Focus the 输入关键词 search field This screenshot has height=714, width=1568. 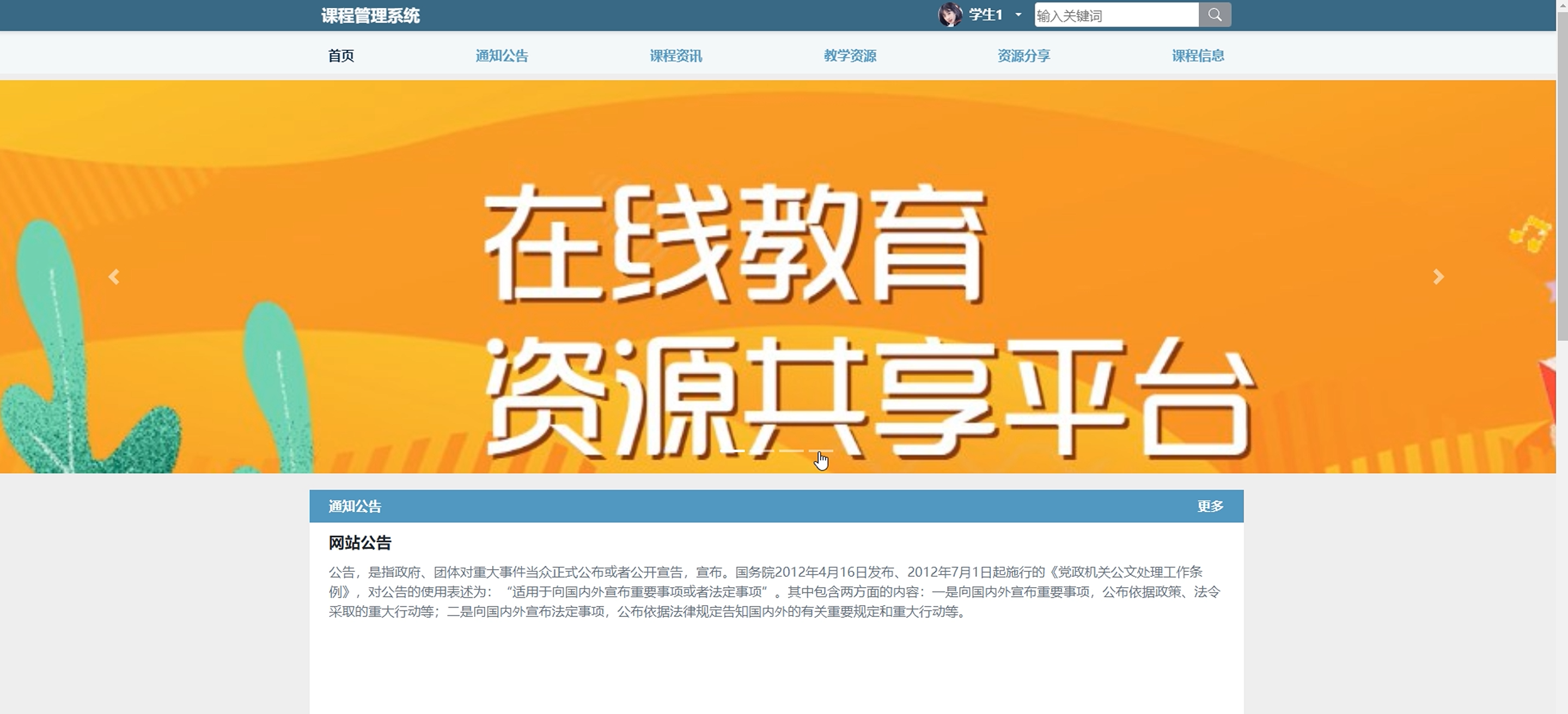tap(1116, 16)
